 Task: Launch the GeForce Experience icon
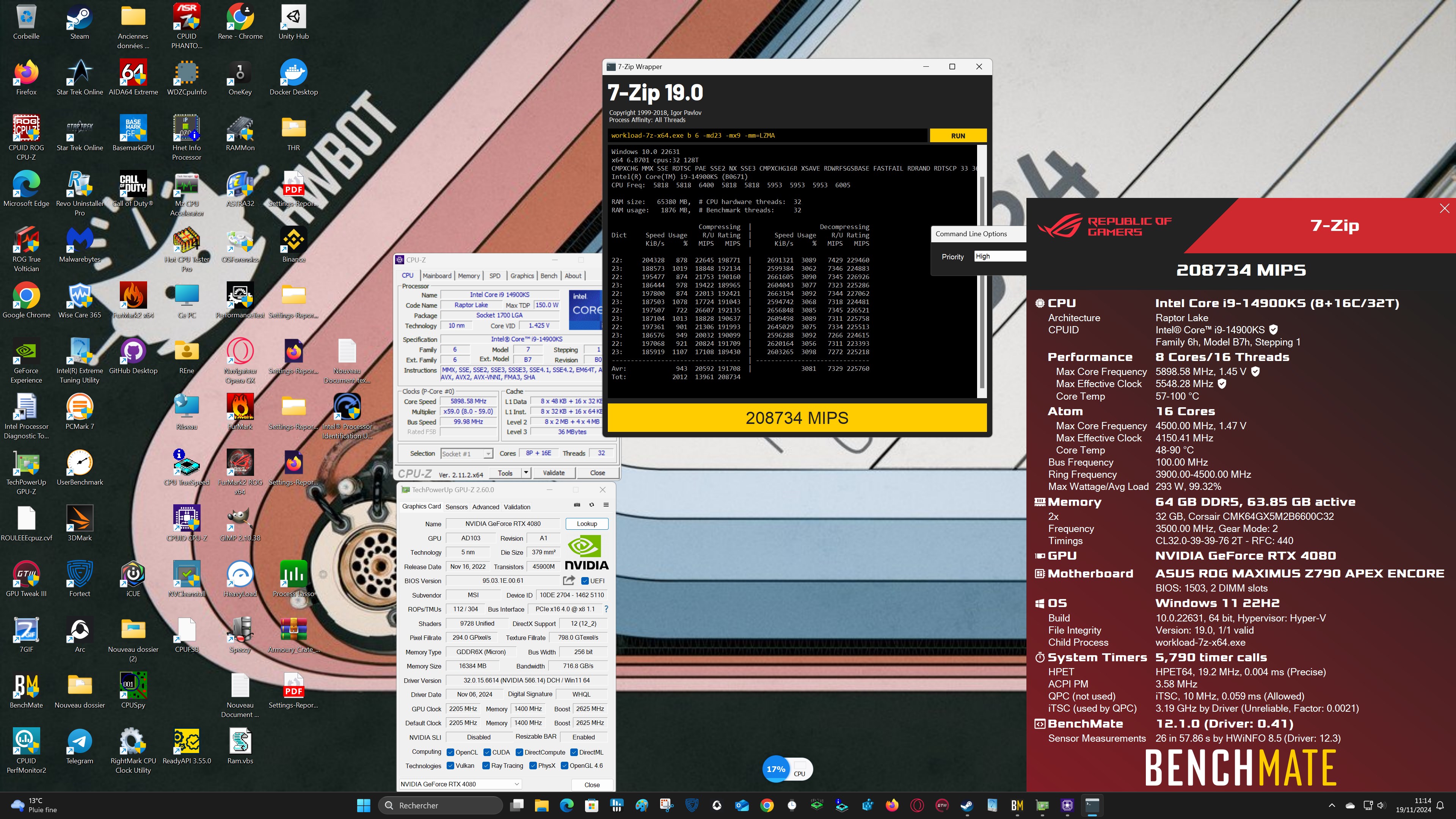point(26,361)
